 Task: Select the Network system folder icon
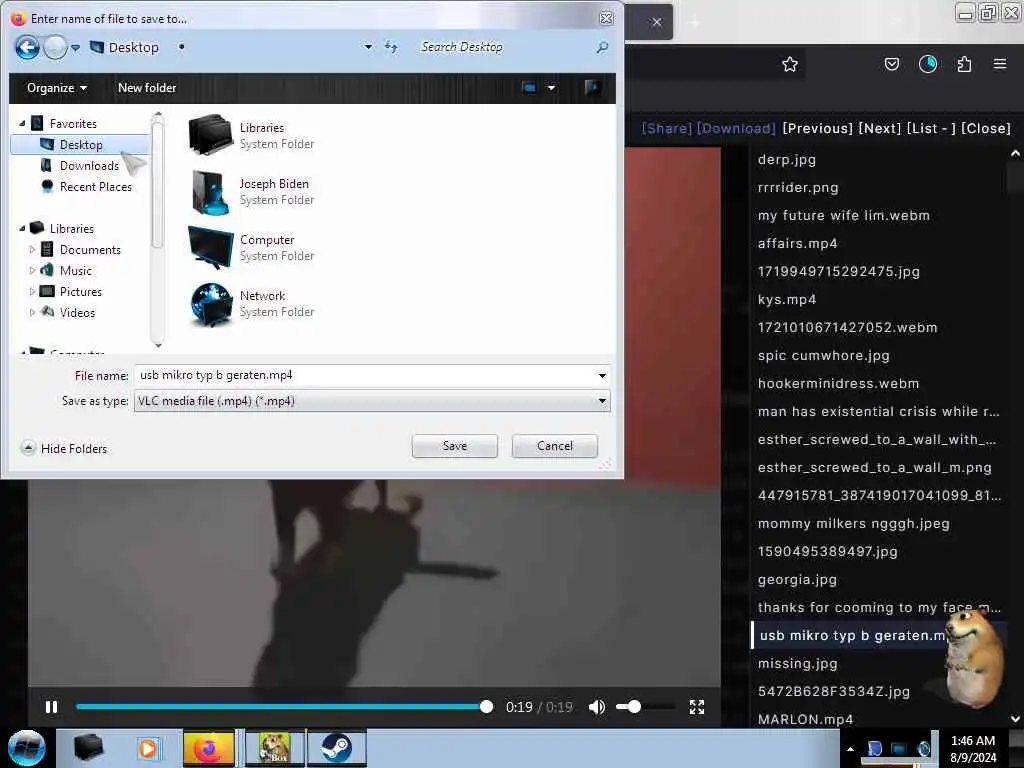click(x=210, y=304)
